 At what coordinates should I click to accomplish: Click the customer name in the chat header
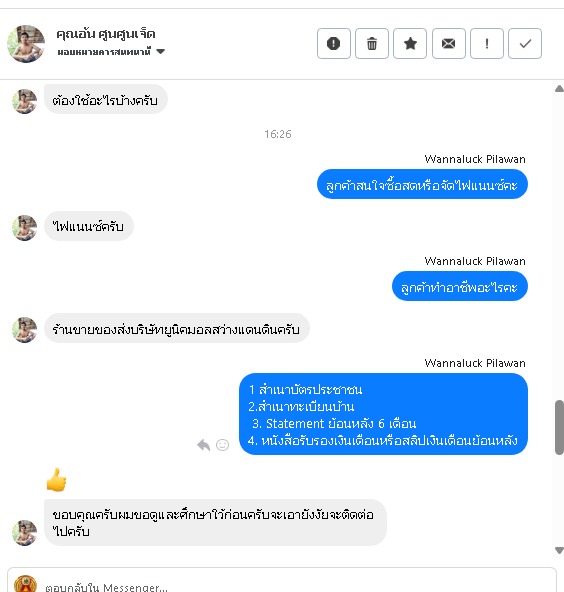106,34
